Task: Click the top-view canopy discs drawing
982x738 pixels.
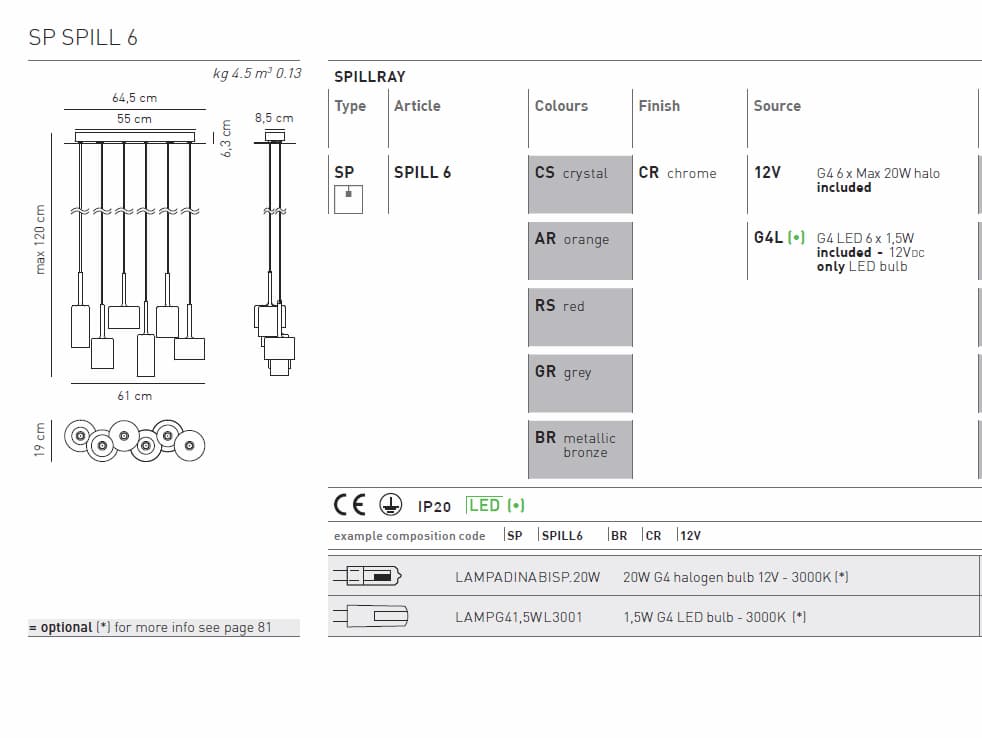Action: (133, 438)
